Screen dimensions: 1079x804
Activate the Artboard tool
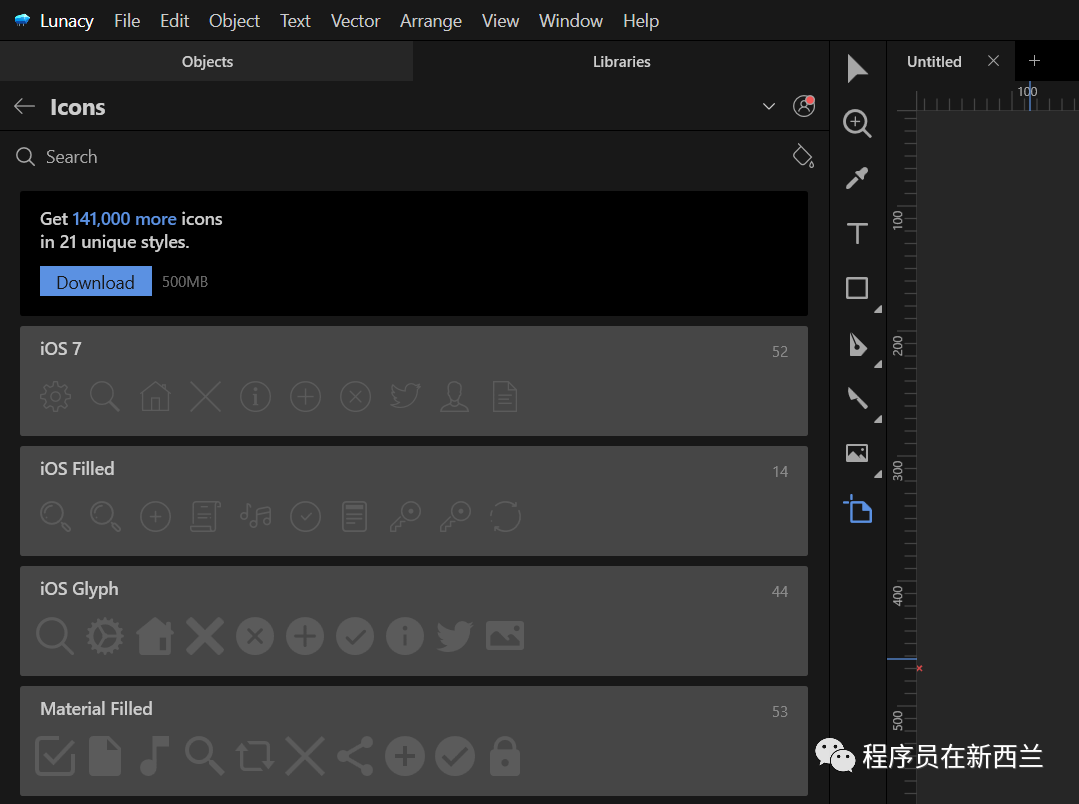(x=858, y=509)
